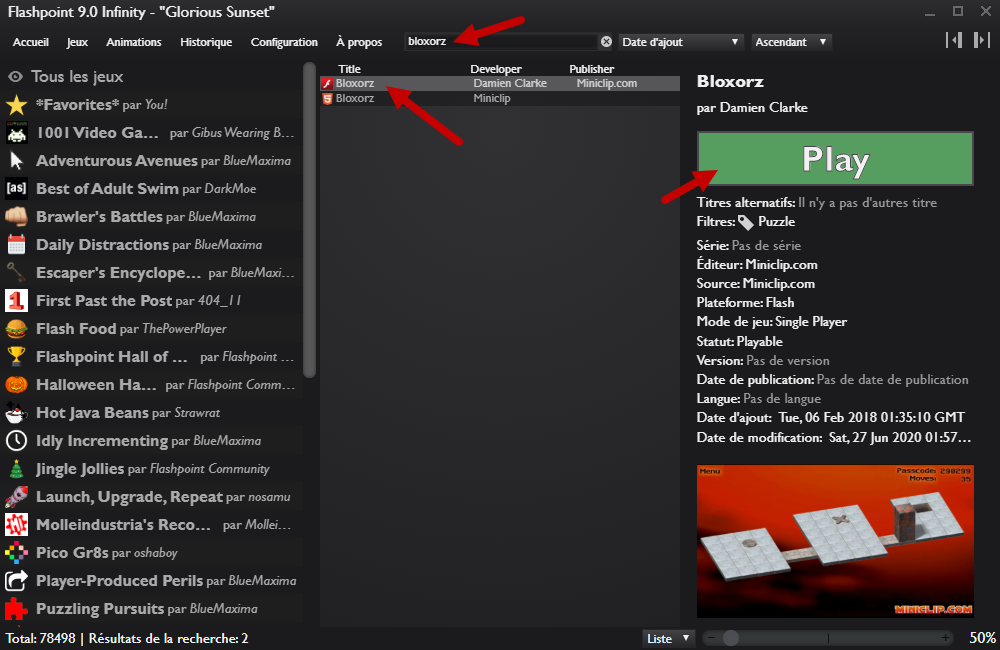Sort by the Publisher column header
The image size is (1000, 650).
pyautogui.click(x=592, y=69)
